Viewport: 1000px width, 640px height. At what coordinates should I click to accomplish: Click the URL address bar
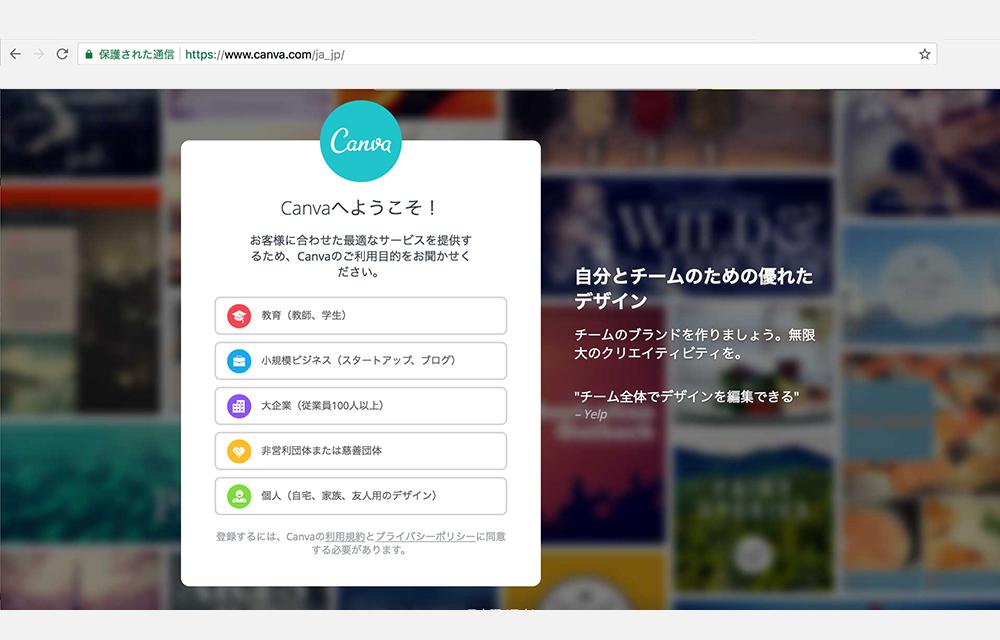point(507,54)
